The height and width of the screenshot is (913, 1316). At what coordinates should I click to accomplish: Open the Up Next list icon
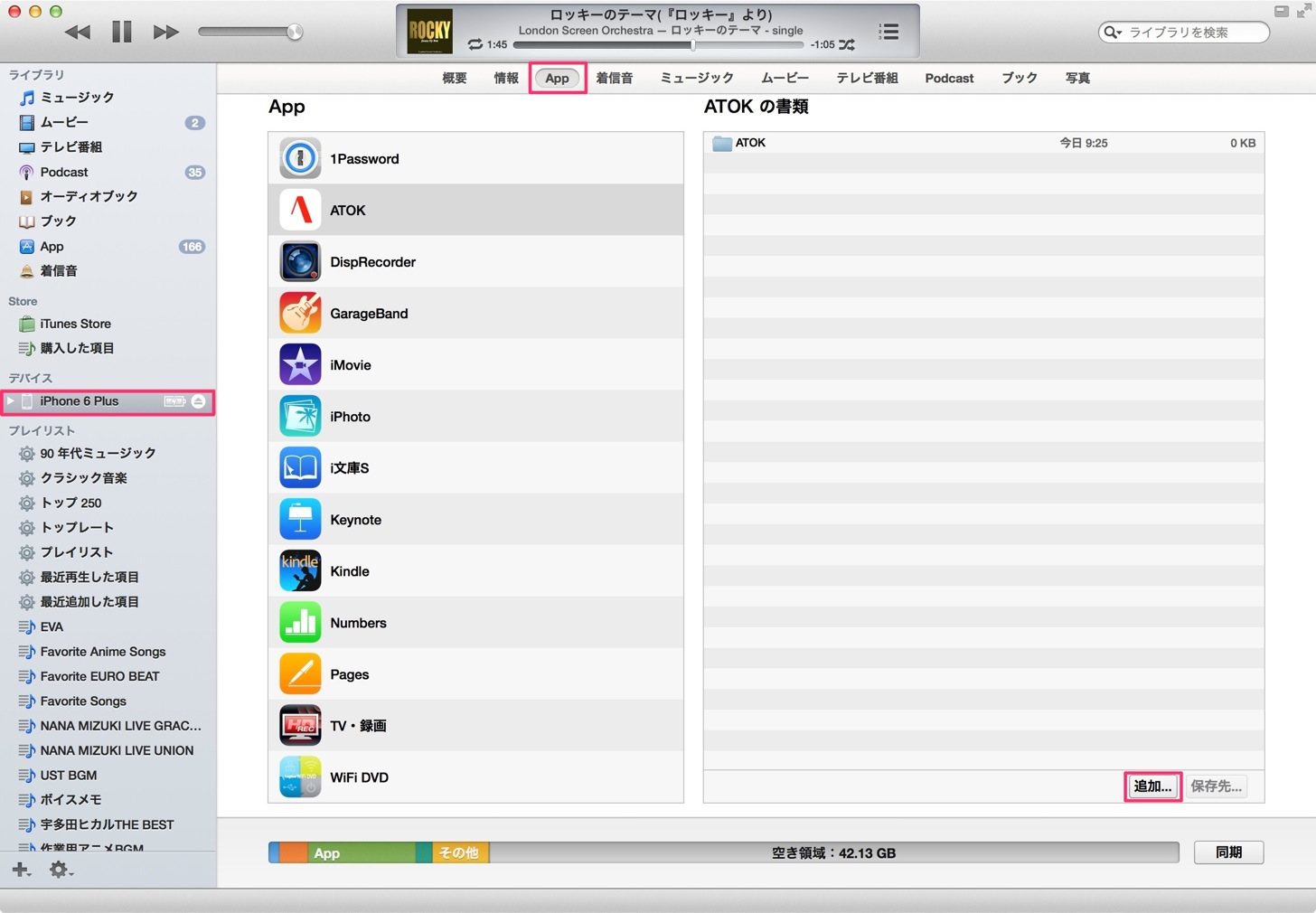(889, 32)
